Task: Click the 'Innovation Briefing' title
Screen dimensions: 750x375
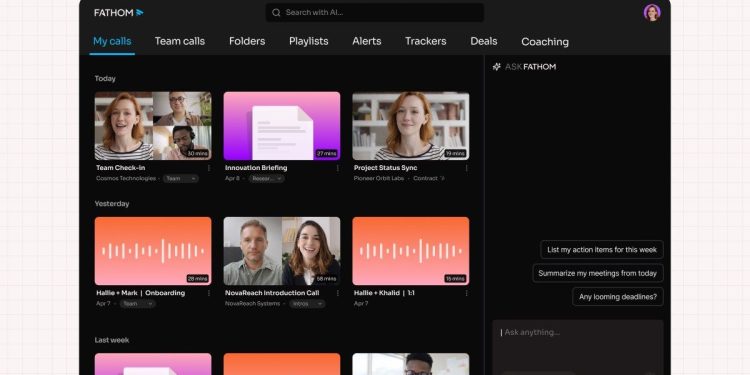Action: pos(256,168)
